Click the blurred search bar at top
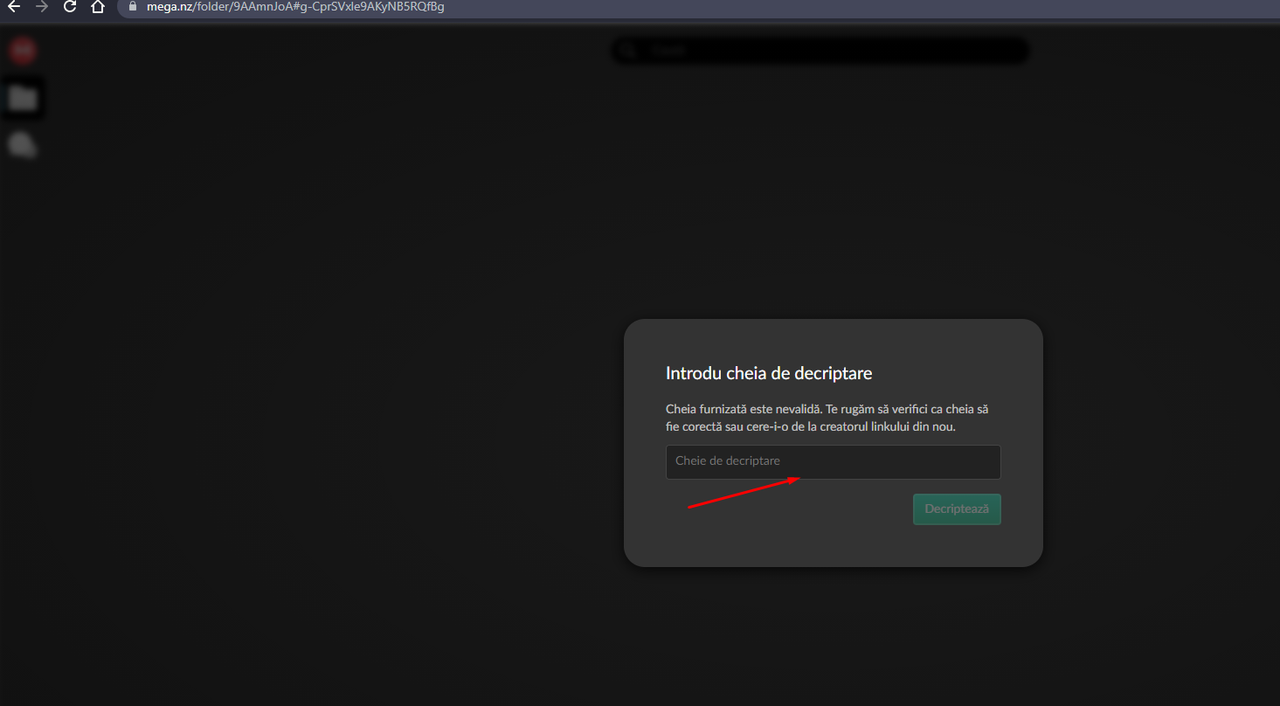This screenshot has height=706, width=1280. tap(820, 50)
